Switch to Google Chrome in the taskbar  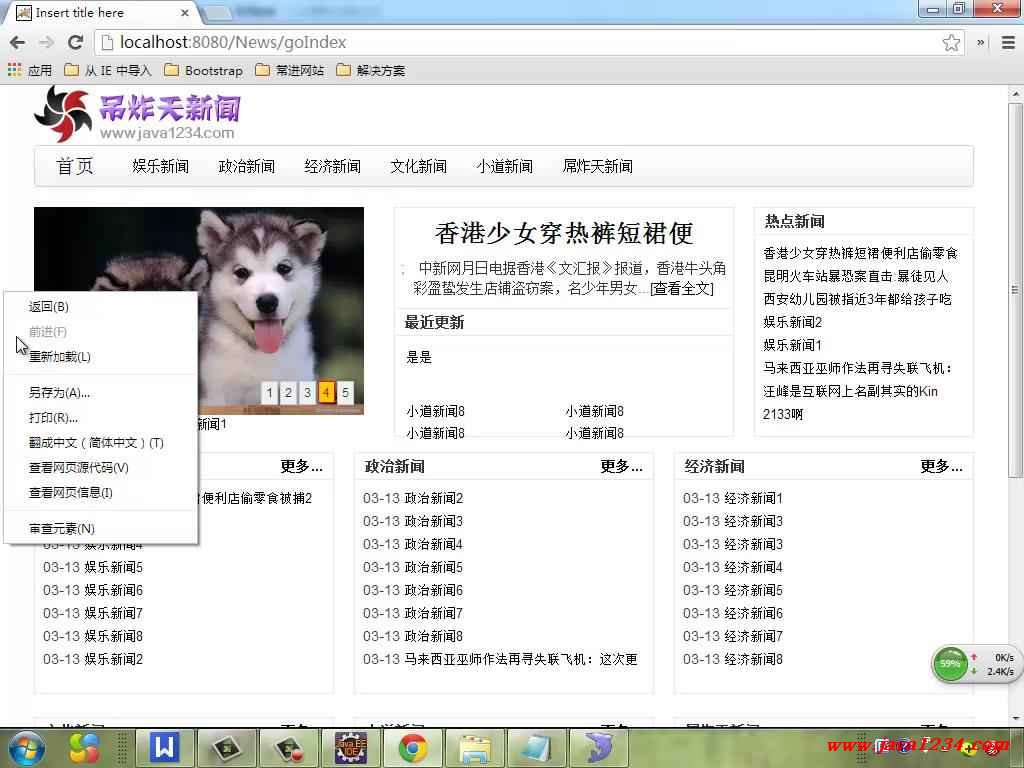(x=413, y=747)
